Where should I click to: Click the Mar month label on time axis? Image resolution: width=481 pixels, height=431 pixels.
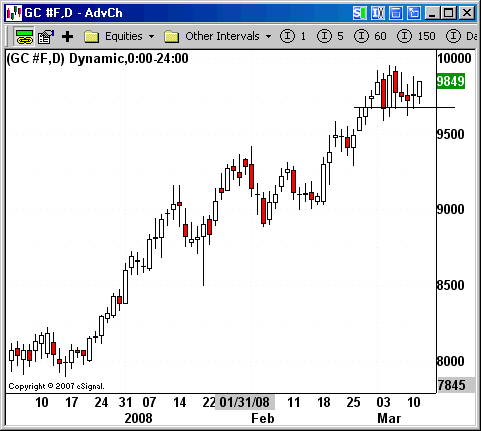click(389, 418)
